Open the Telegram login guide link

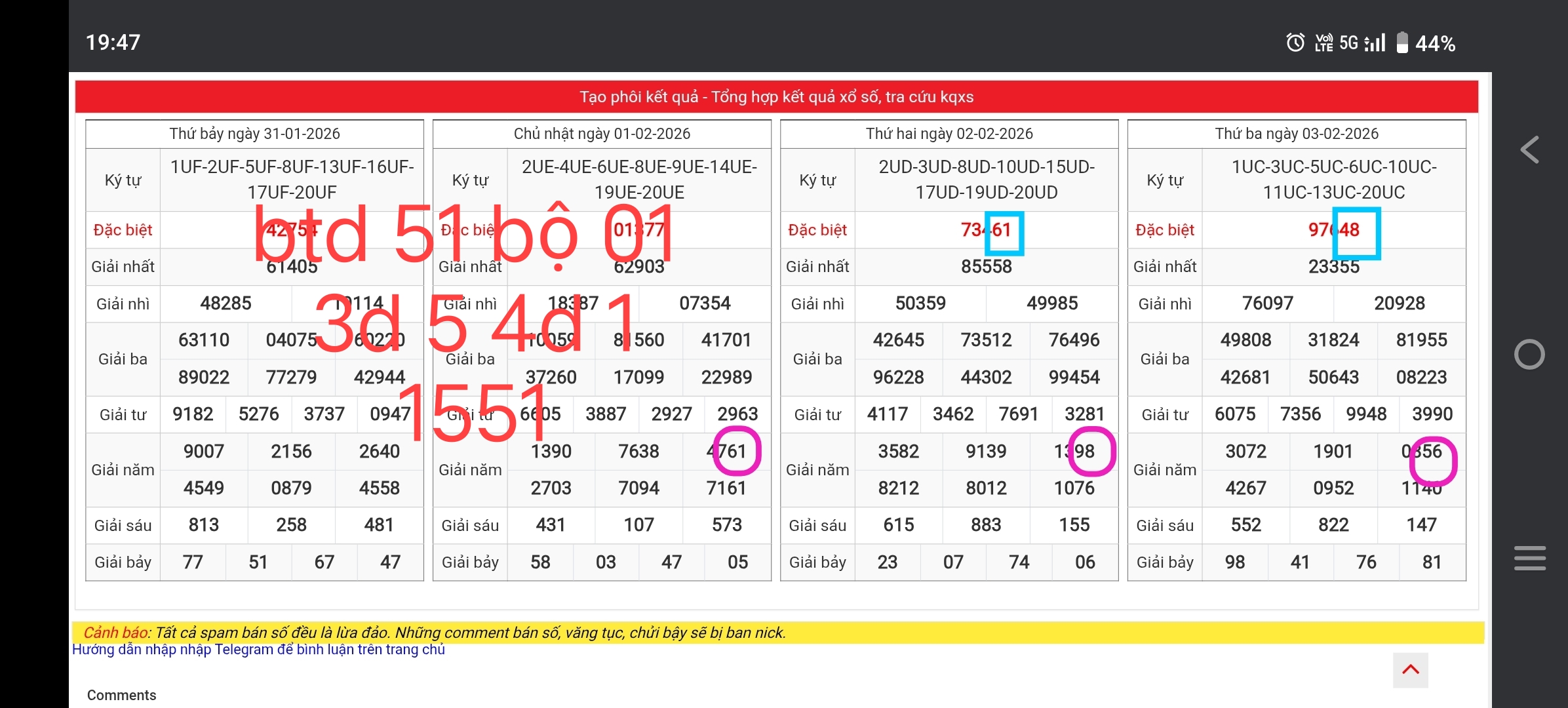[x=258, y=650]
